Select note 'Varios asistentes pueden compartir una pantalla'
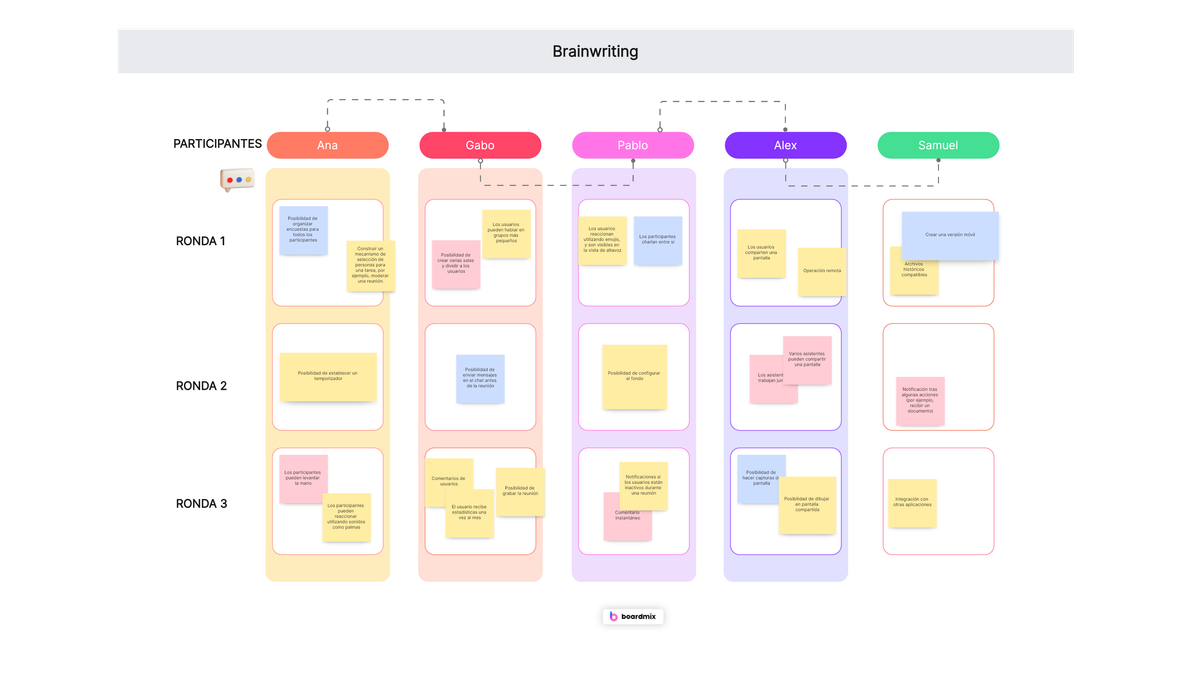 [x=807, y=360]
